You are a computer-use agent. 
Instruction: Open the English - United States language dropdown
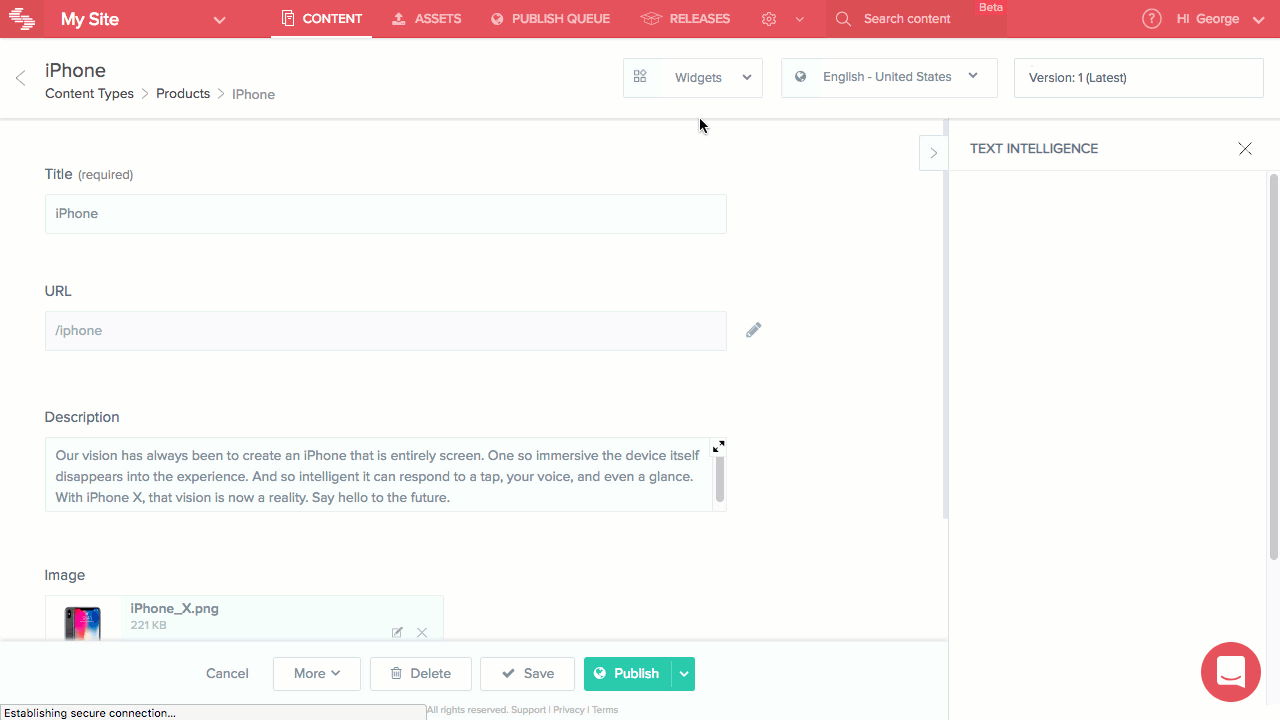pyautogui.click(x=889, y=77)
